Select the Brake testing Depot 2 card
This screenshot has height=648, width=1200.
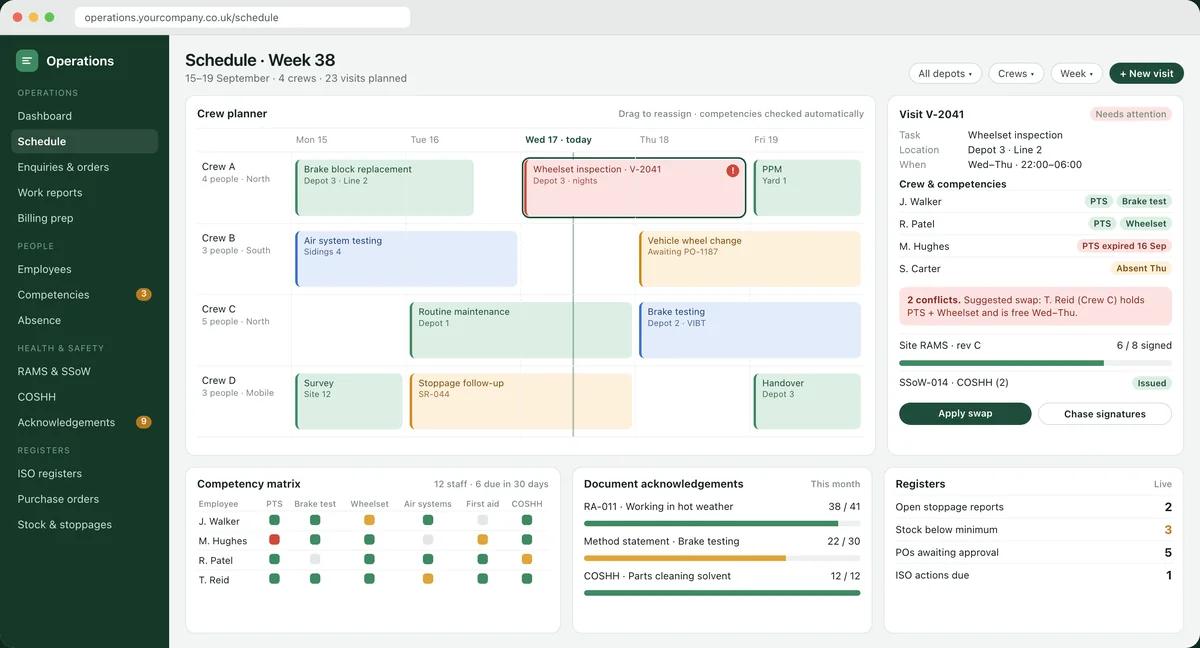point(750,330)
